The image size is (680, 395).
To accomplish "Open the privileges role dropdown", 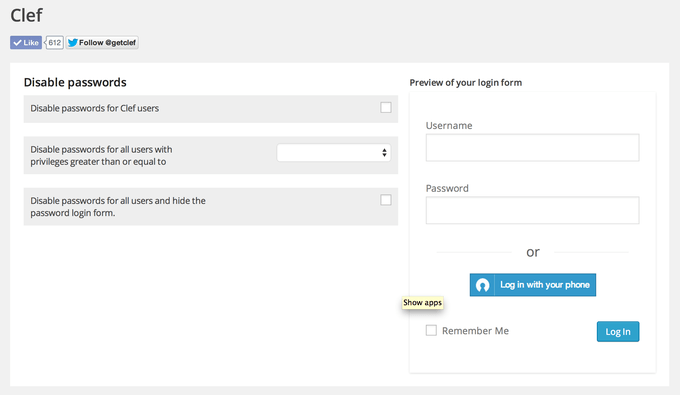I will (333, 153).
